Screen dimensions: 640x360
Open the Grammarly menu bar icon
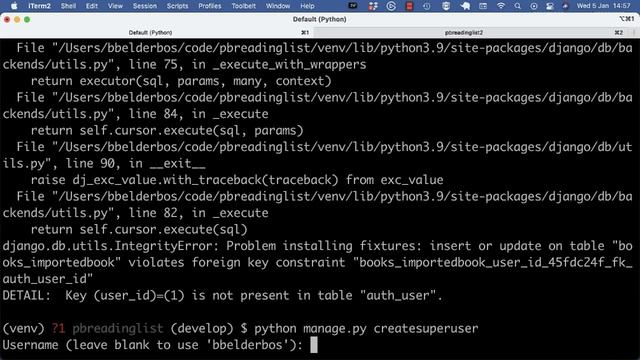point(391,6)
